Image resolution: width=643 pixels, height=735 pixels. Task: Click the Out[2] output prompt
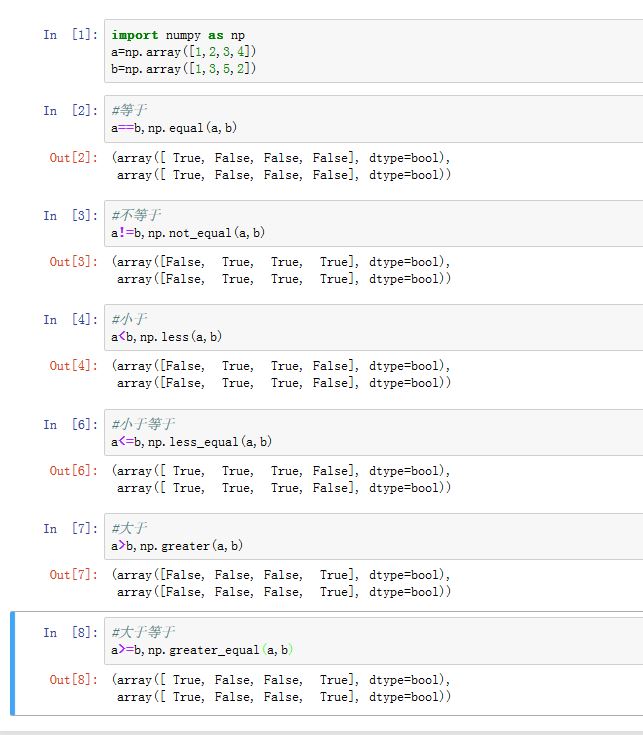pos(74,158)
